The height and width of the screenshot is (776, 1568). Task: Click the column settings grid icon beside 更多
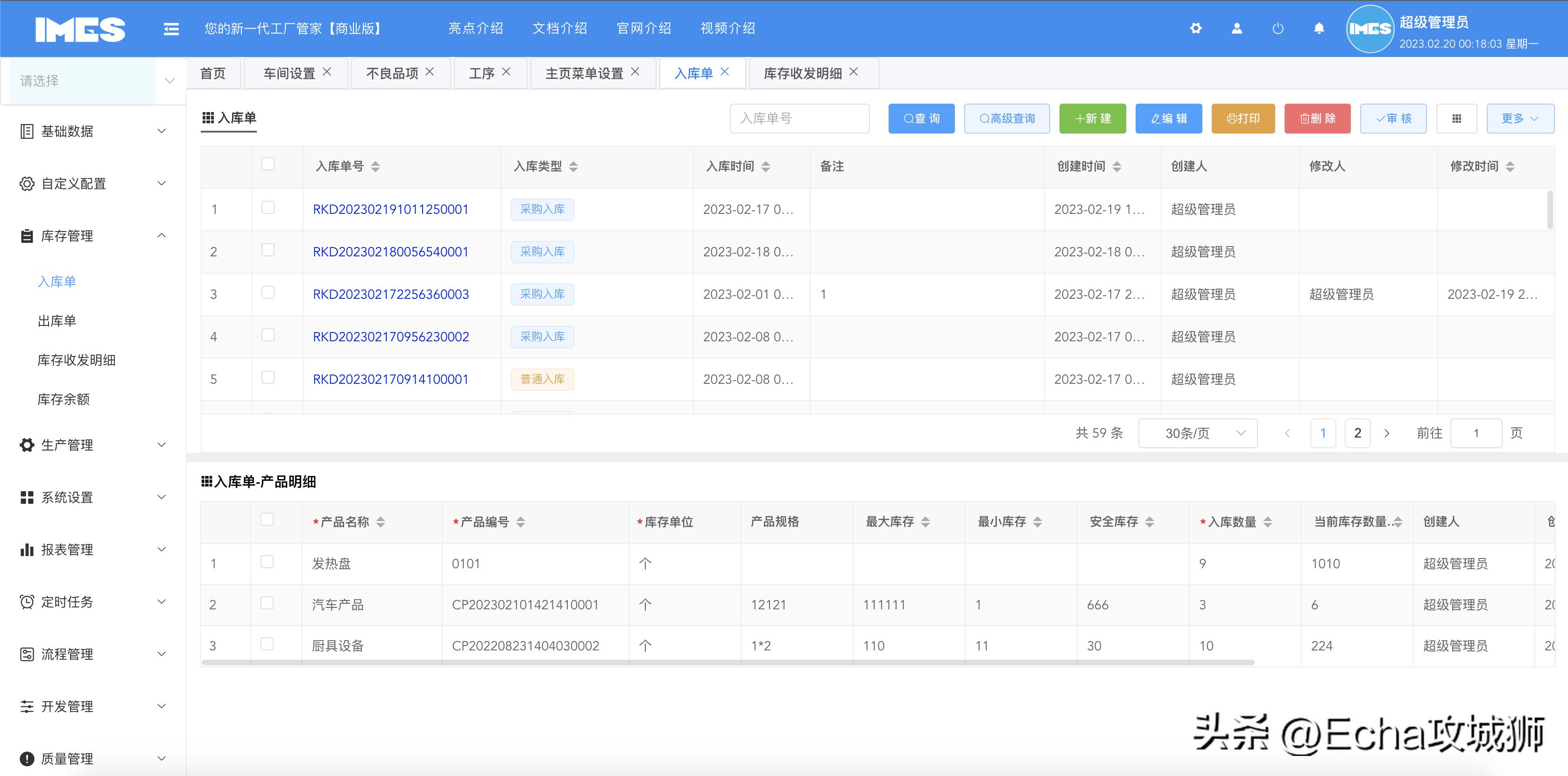pyautogui.click(x=1457, y=118)
